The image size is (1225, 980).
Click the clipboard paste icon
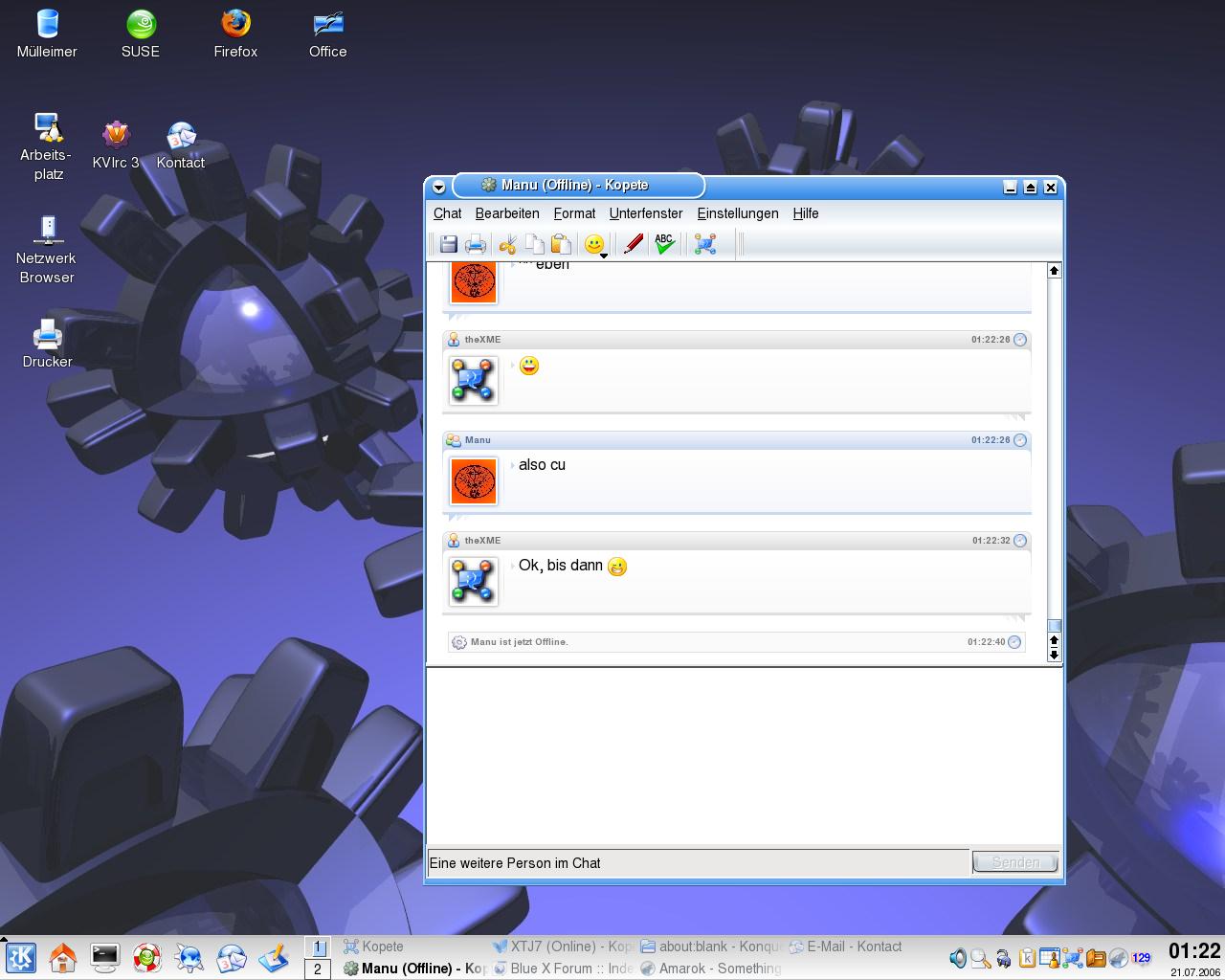coord(562,245)
